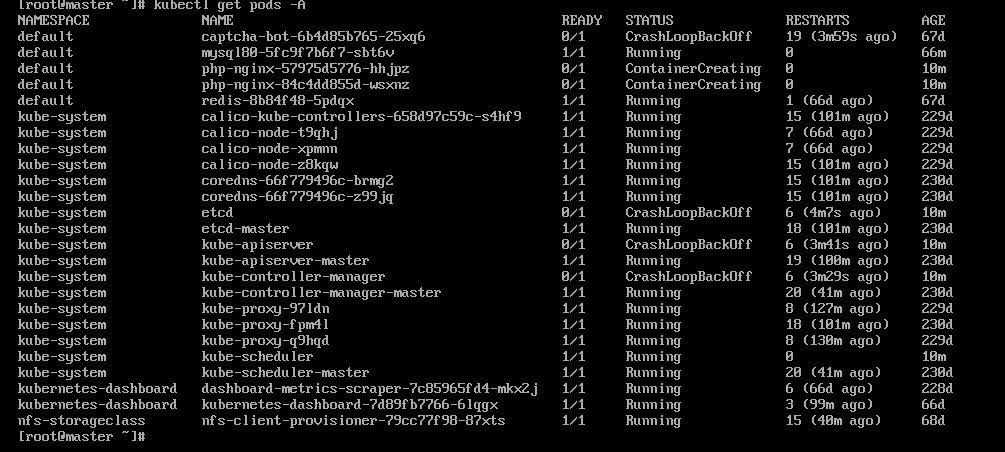
Task: Click the NAMESPACE column header
Action: [53, 20]
